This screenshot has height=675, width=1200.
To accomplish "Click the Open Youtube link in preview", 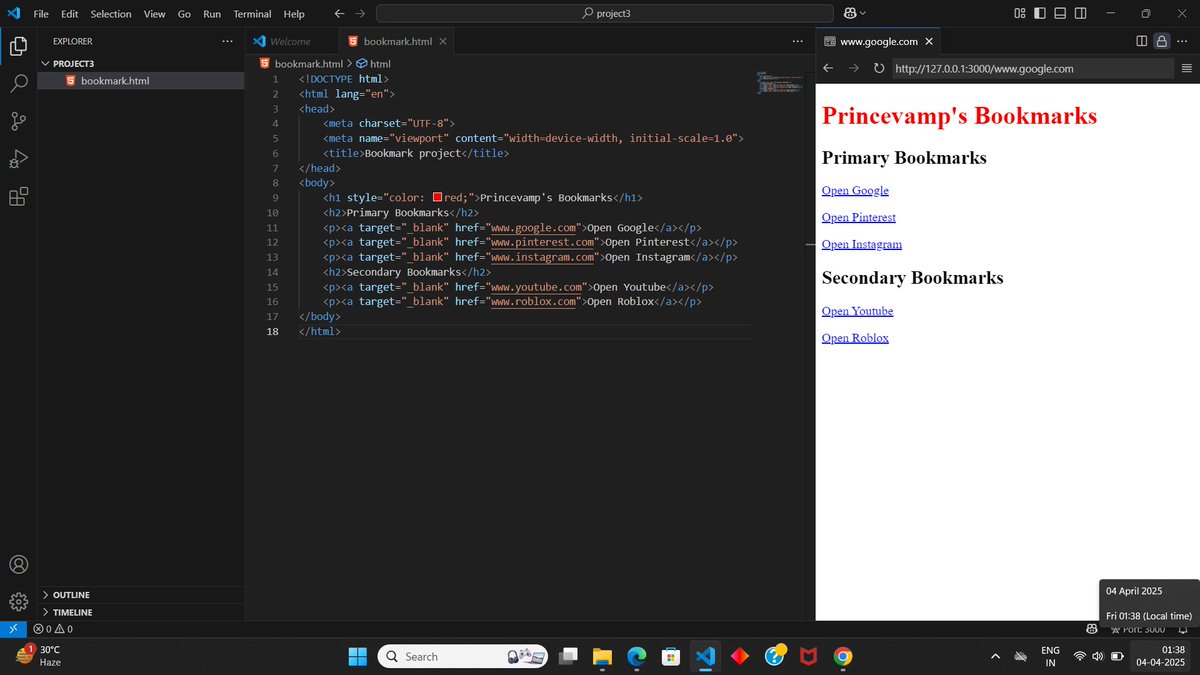I will [x=857, y=311].
